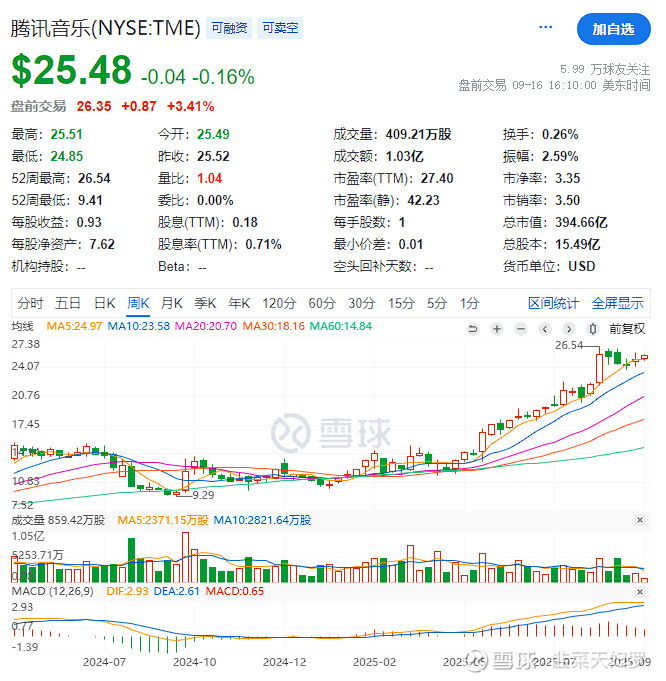Click the pre-market price 26.35
This screenshot has width=666, height=681.
pyautogui.click(x=94, y=106)
